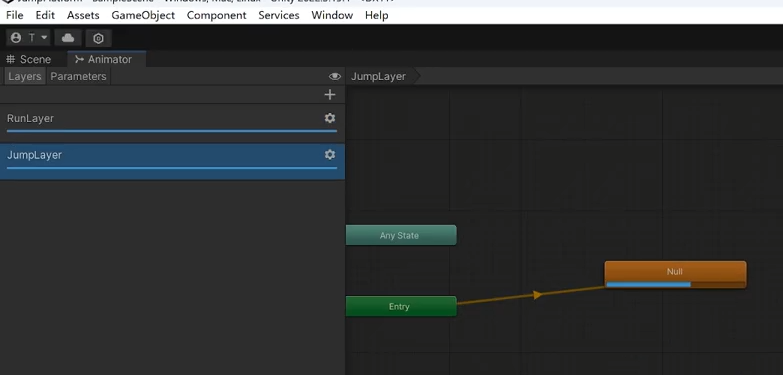Toggle the eye visibility icon in Animator

[x=335, y=76]
